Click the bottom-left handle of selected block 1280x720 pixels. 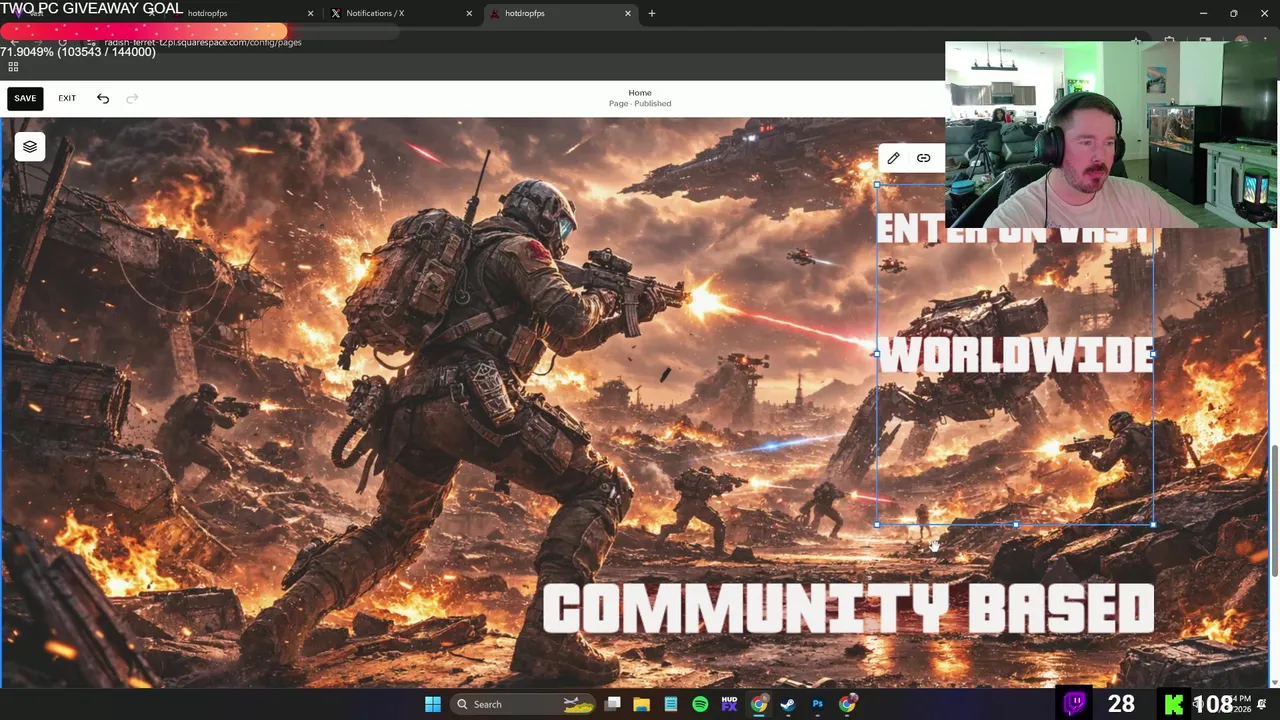coord(877,524)
